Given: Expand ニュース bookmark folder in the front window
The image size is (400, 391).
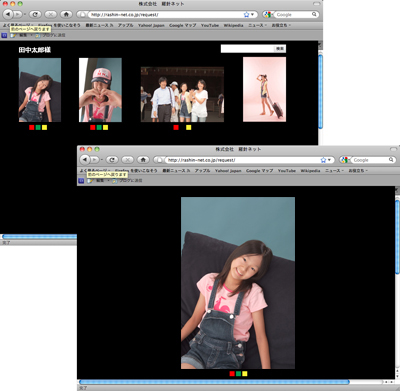Looking at the screenshot, I should (334, 171).
